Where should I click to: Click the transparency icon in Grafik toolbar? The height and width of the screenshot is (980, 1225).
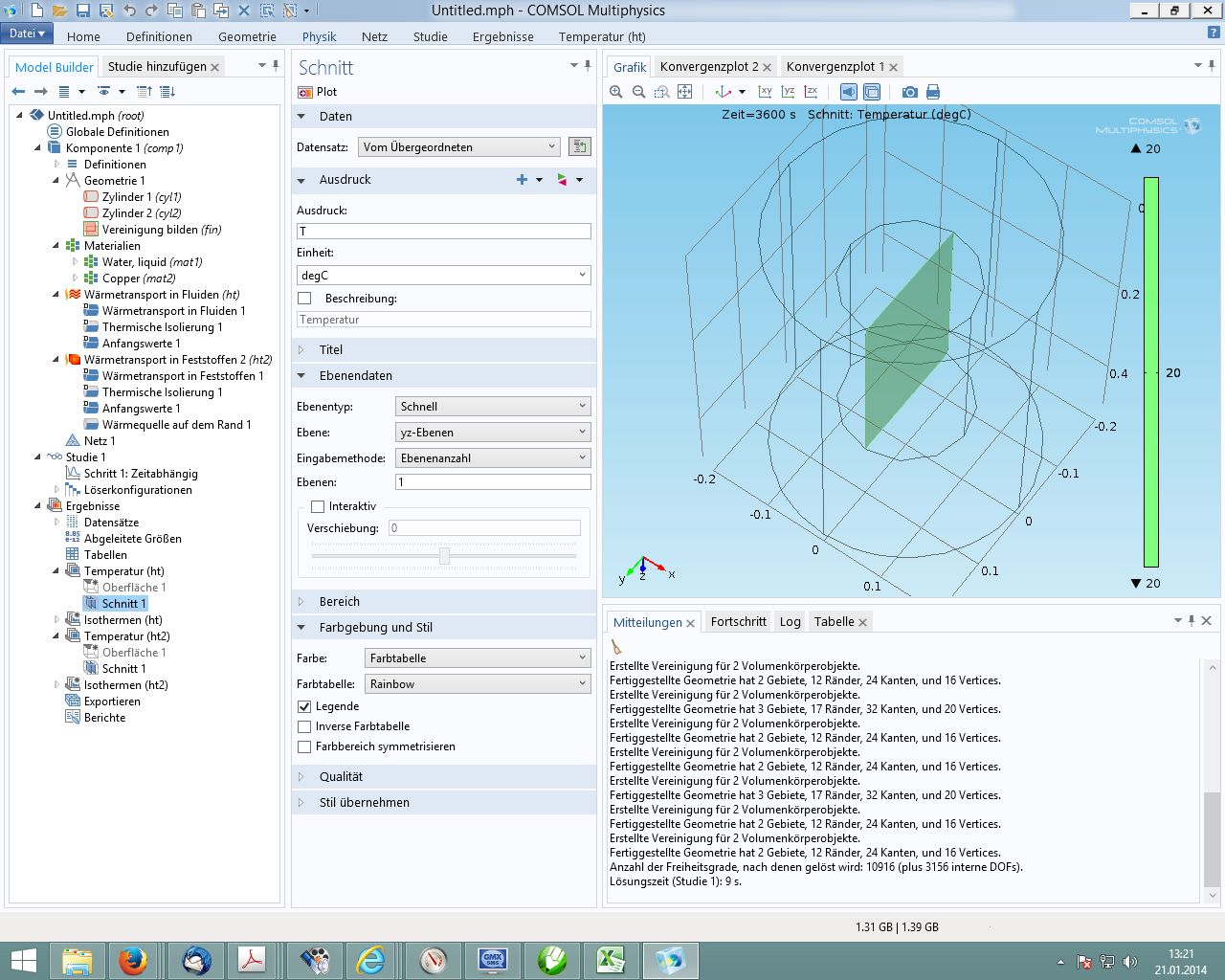(872, 92)
